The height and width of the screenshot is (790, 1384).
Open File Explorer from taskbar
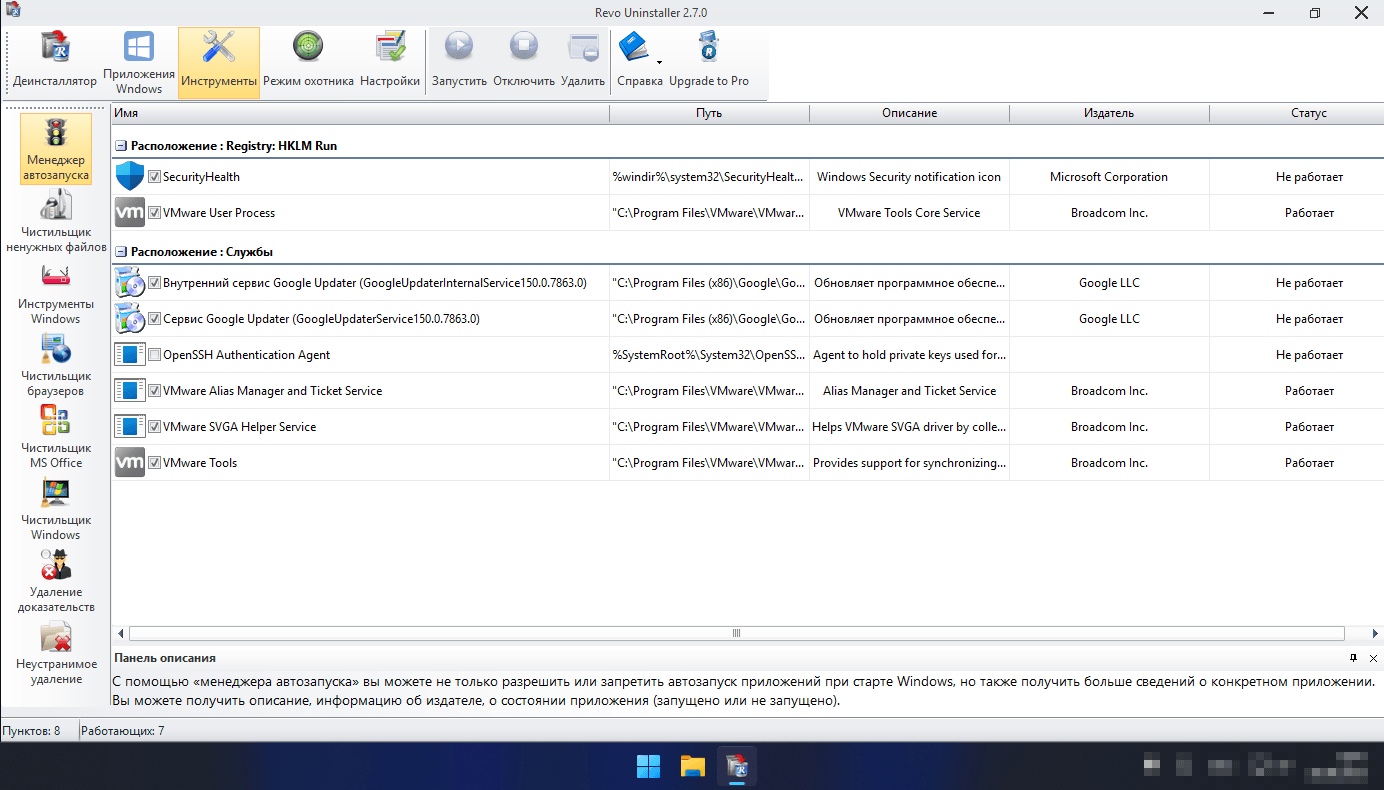pos(692,767)
